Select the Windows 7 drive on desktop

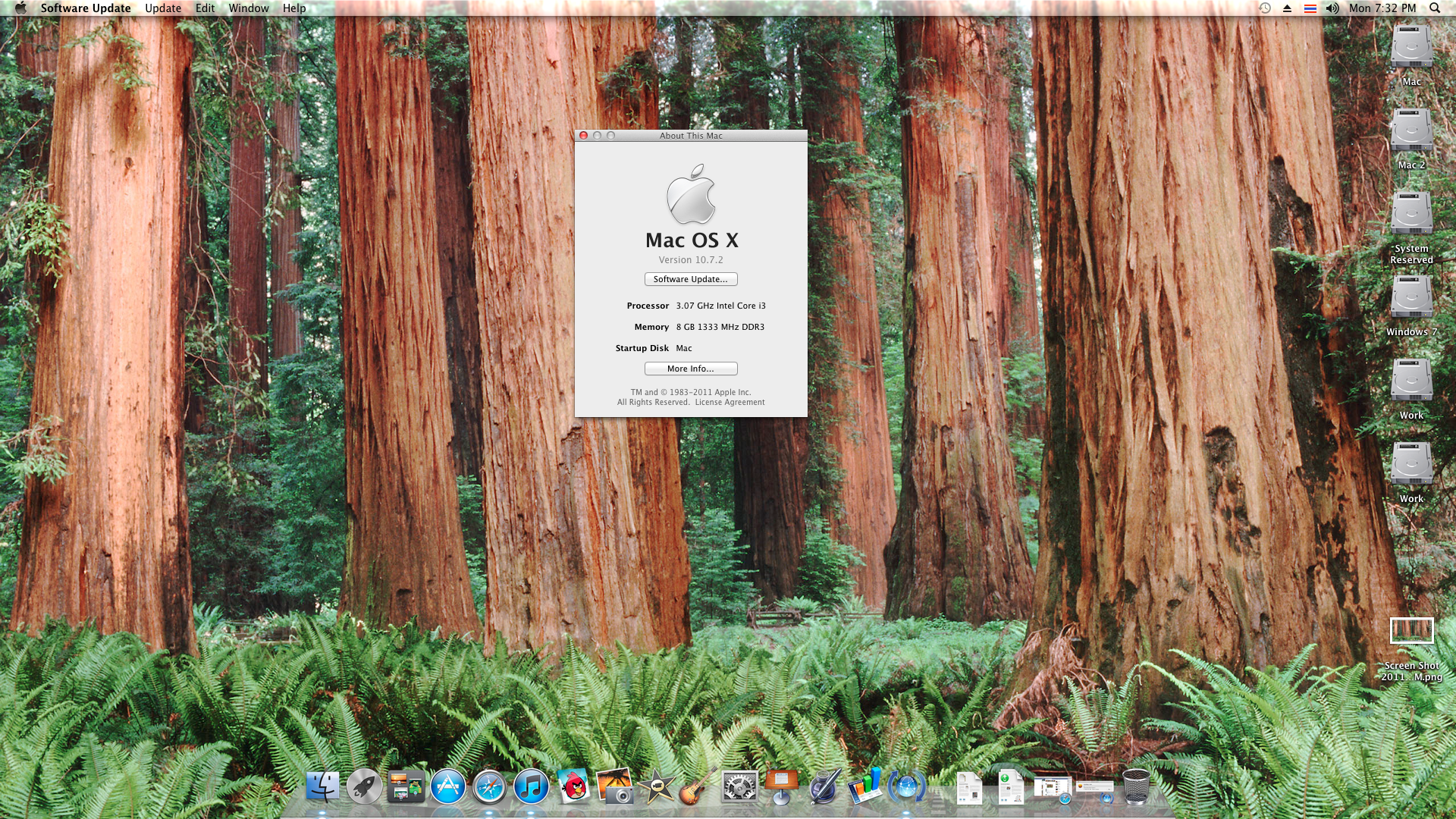1411,297
